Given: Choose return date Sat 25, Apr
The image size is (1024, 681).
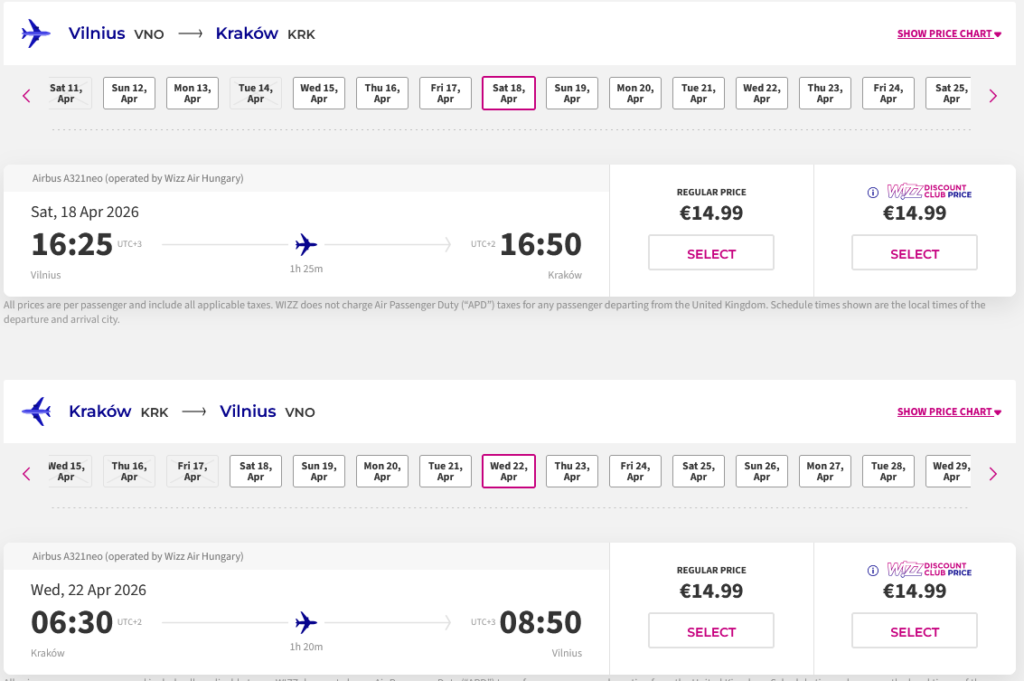Looking at the screenshot, I should (698, 471).
